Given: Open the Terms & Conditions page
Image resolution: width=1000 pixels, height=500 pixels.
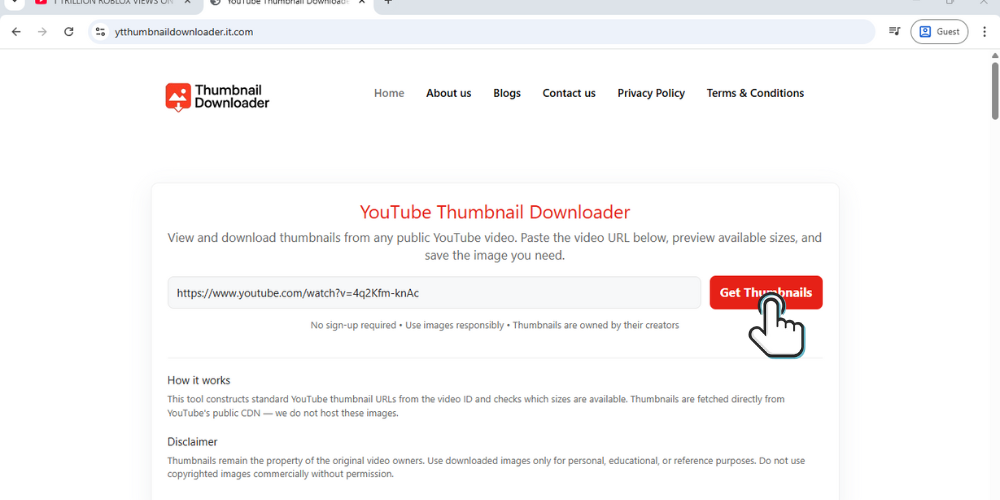Looking at the screenshot, I should (x=755, y=93).
